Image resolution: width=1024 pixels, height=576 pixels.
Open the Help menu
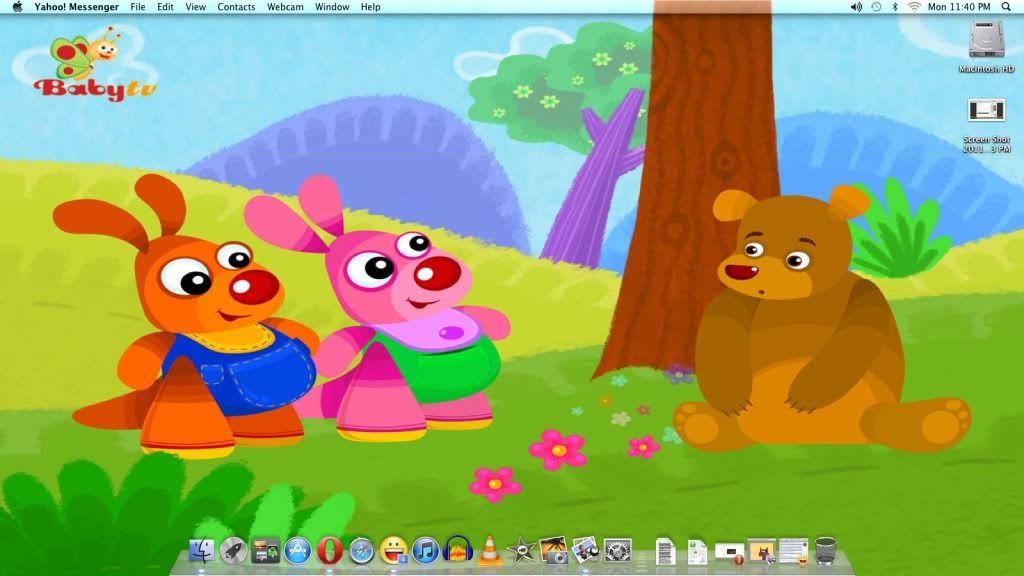tap(370, 7)
